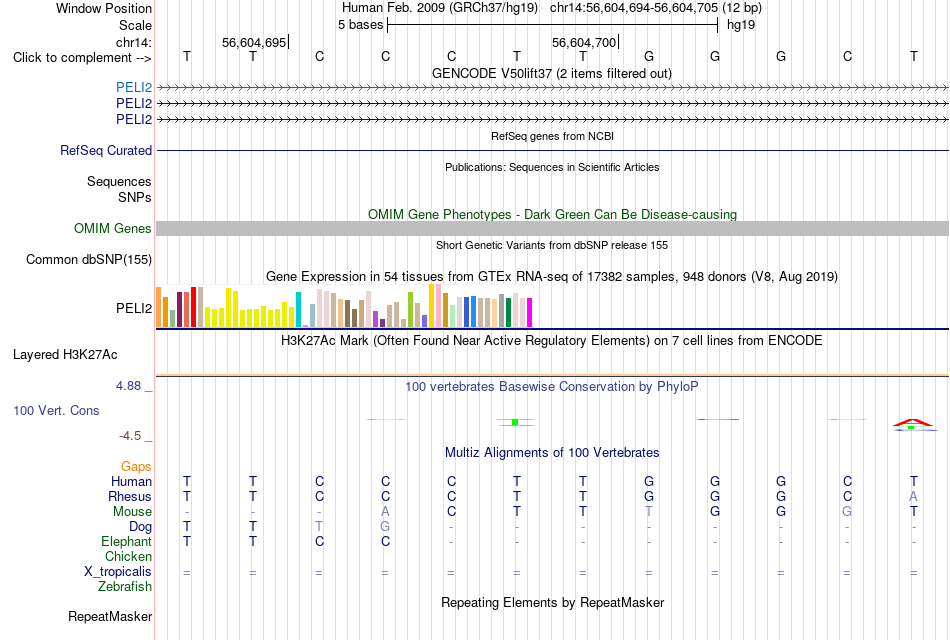Click the H3K27Ac Mark track title

tap(552, 341)
